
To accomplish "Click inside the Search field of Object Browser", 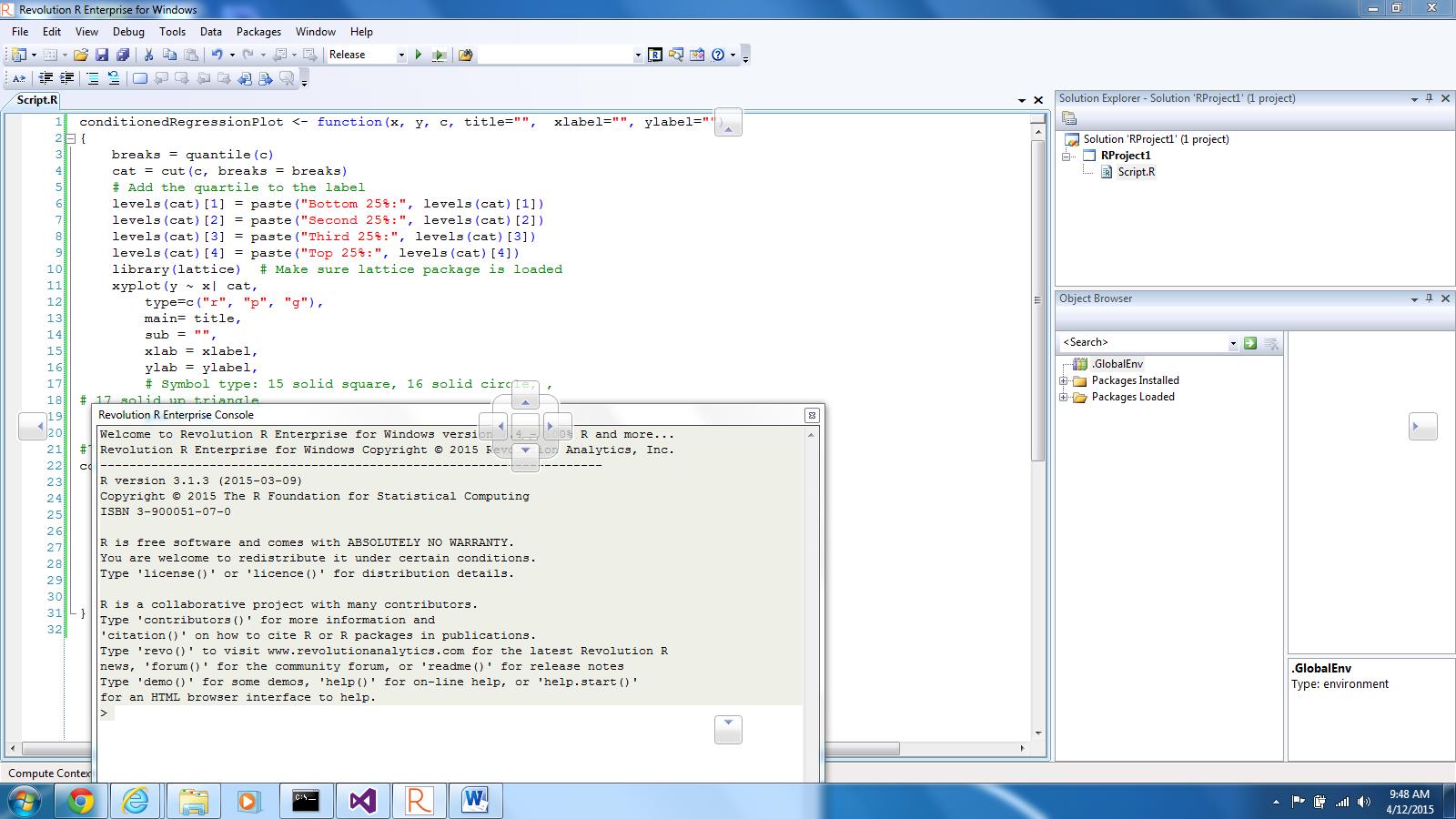I will pos(1137,342).
